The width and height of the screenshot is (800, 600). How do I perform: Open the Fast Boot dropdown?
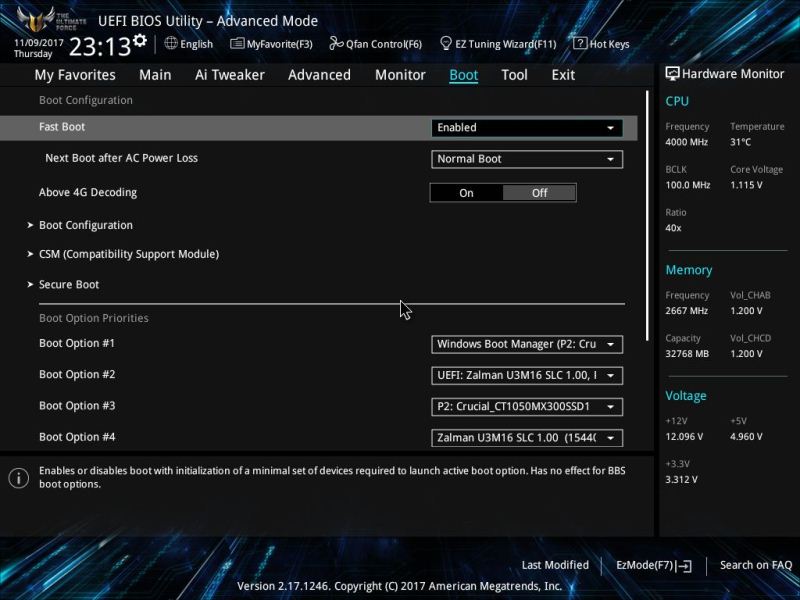pyautogui.click(x=527, y=128)
